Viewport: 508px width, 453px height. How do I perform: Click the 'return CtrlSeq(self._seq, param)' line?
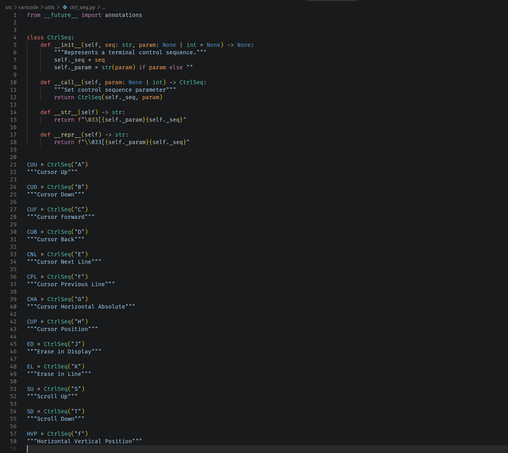pos(108,97)
